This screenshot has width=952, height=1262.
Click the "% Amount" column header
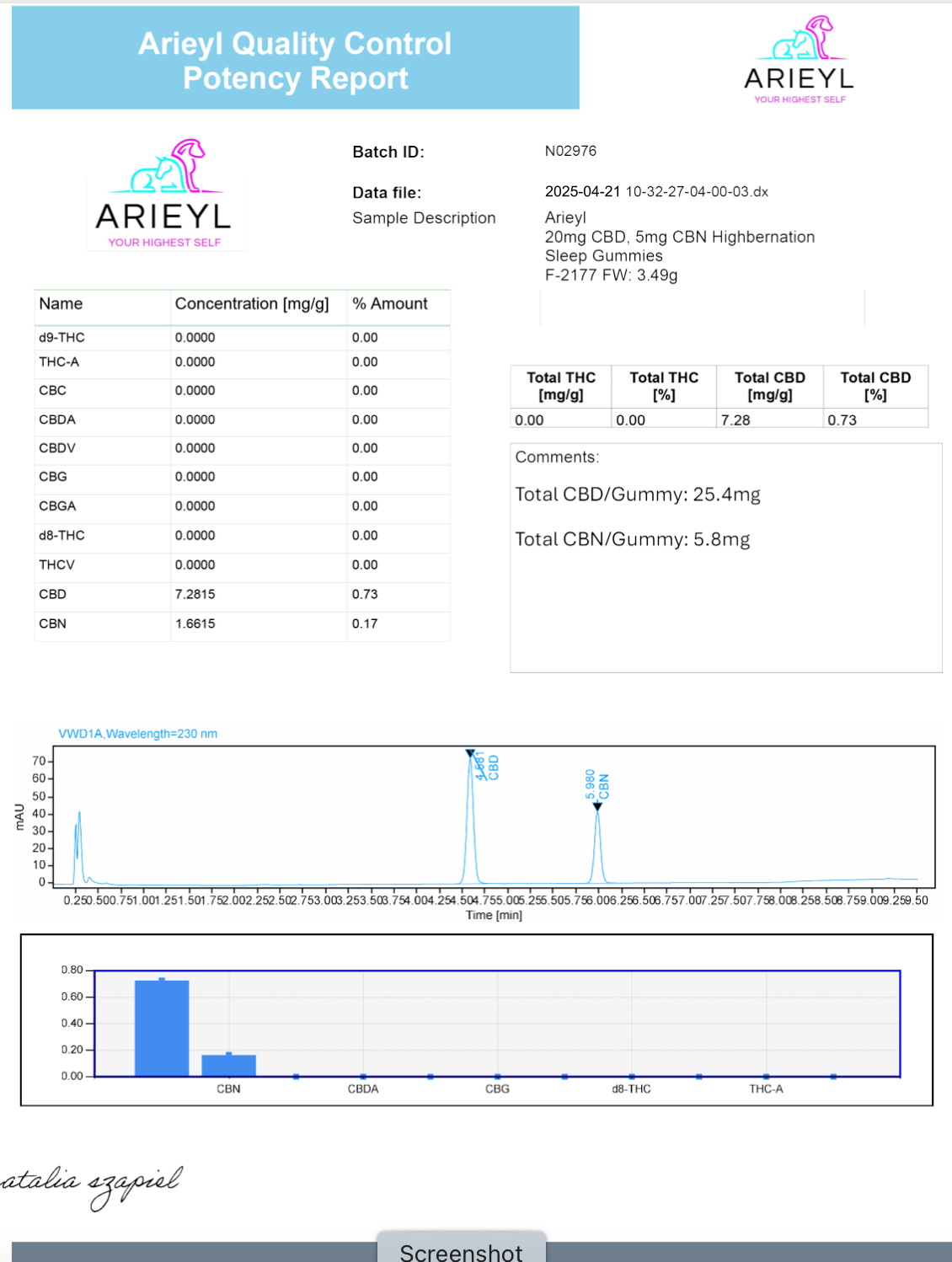[390, 304]
